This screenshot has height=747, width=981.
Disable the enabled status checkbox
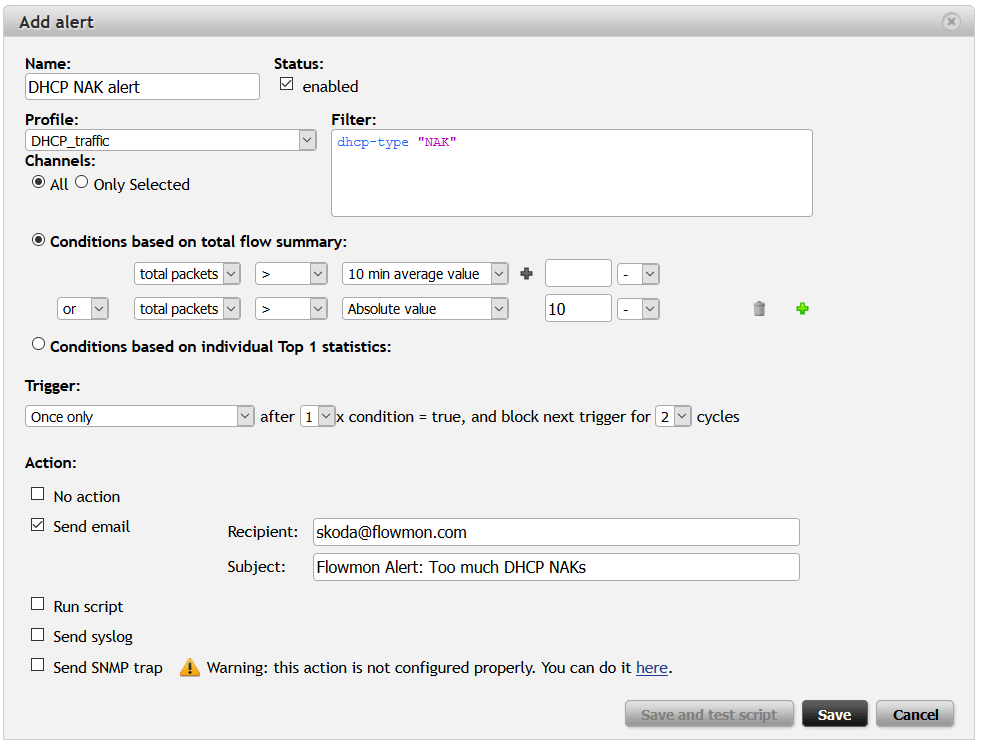[x=287, y=85]
